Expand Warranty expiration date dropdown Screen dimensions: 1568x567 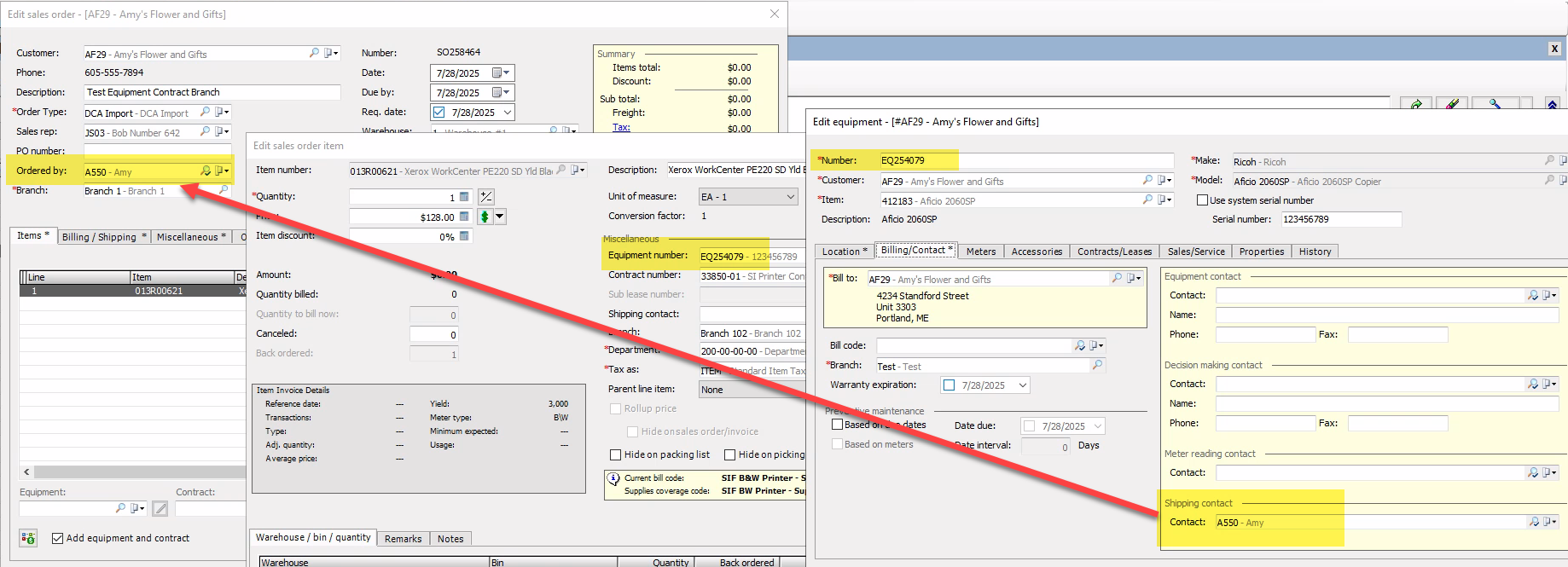[x=1023, y=385]
